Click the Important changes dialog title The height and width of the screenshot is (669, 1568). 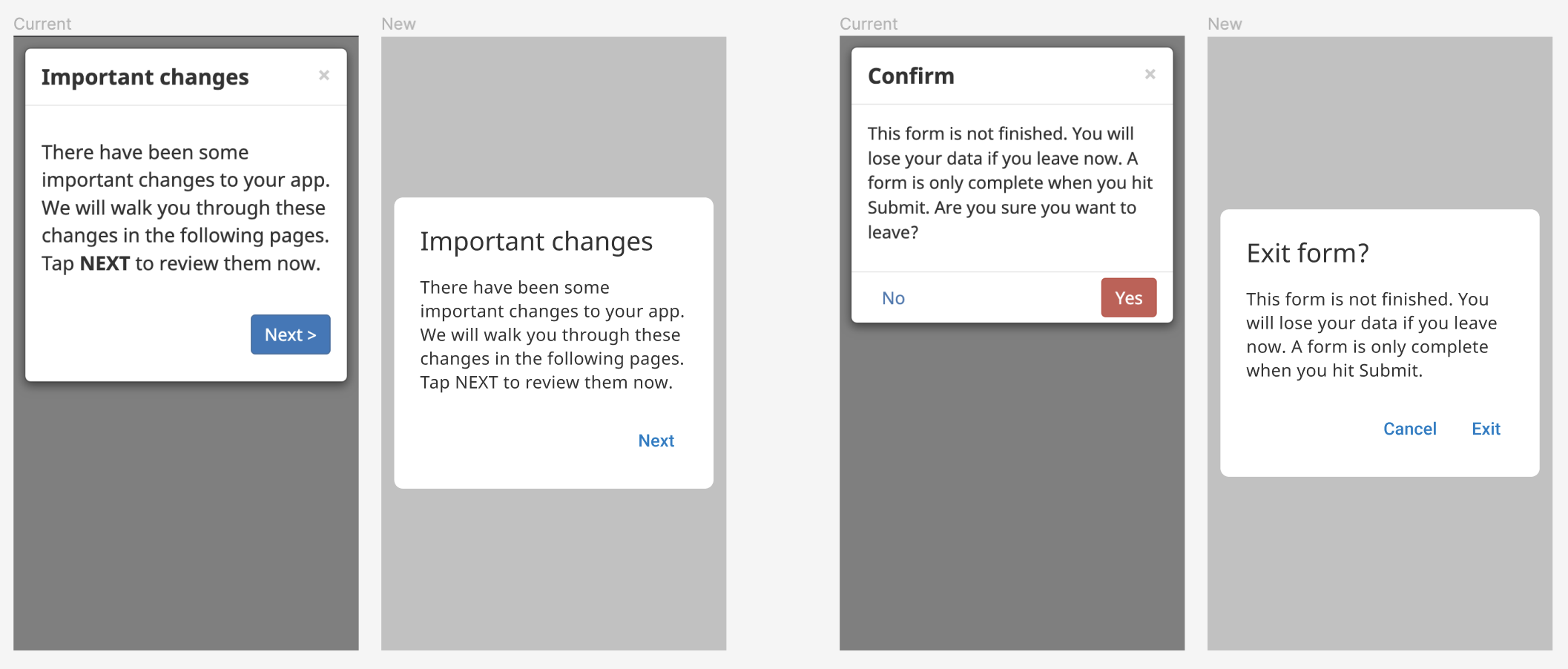pyautogui.click(x=145, y=76)
